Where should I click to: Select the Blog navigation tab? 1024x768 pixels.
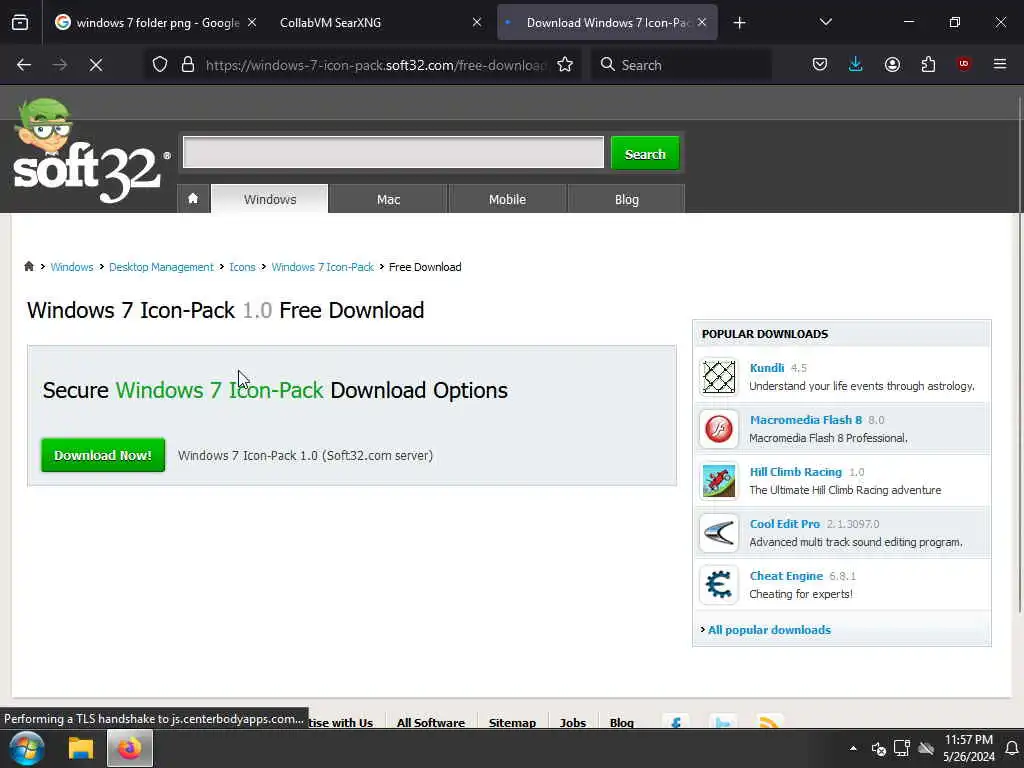626,199
